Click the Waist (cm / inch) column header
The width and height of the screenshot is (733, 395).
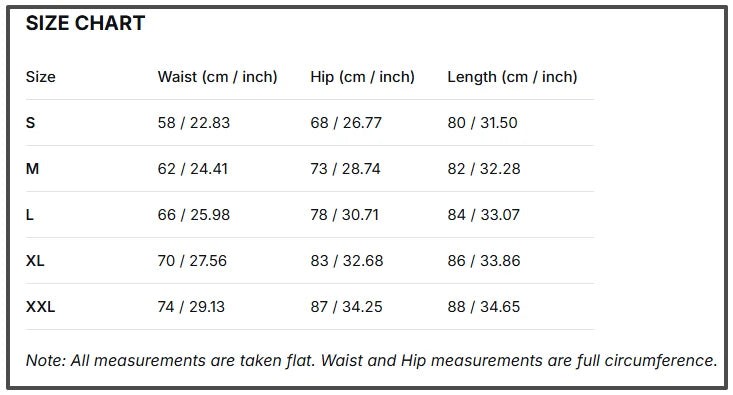[x=217, y=77]
